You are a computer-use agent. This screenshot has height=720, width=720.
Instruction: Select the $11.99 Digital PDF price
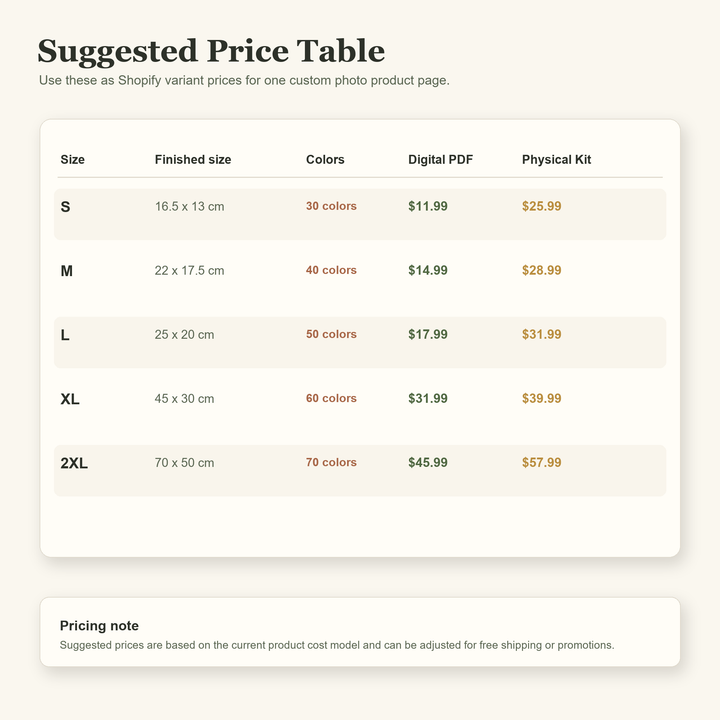click(x=428, y=206)
